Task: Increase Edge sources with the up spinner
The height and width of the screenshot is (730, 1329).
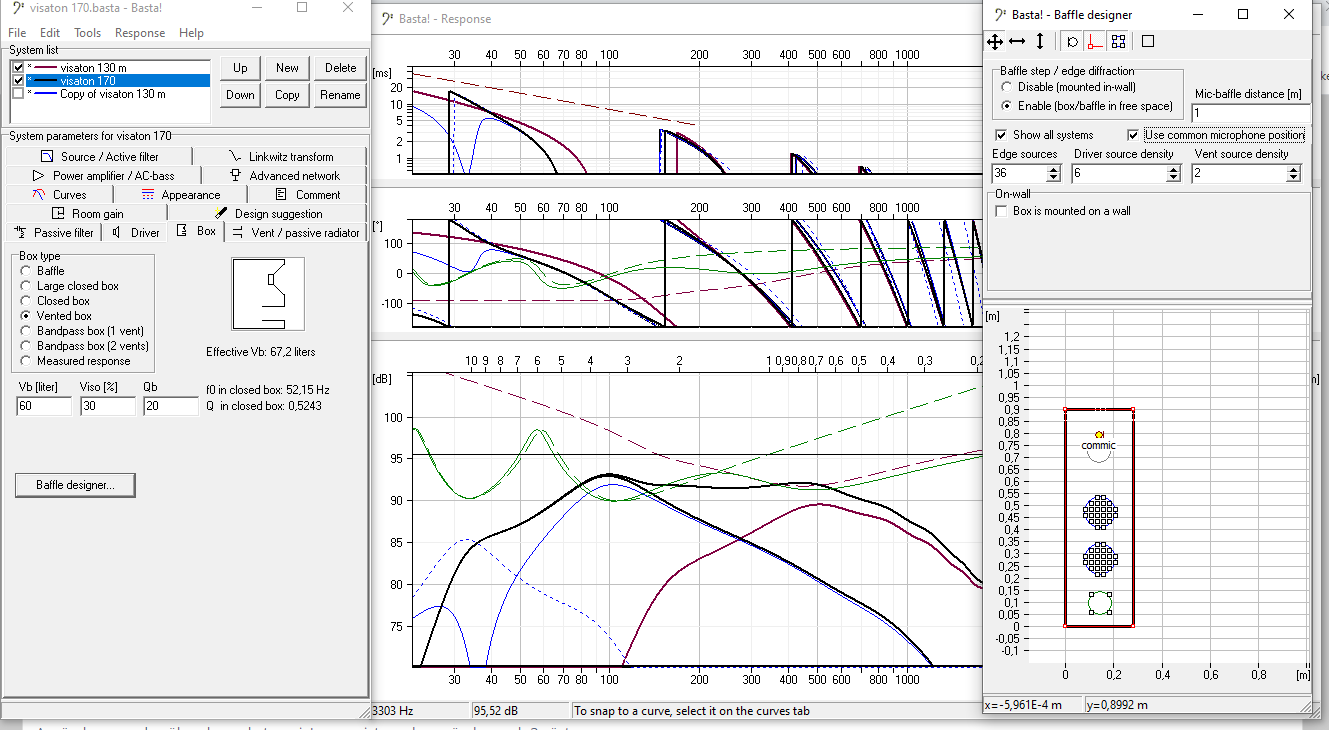Action: coord(1055,169)
